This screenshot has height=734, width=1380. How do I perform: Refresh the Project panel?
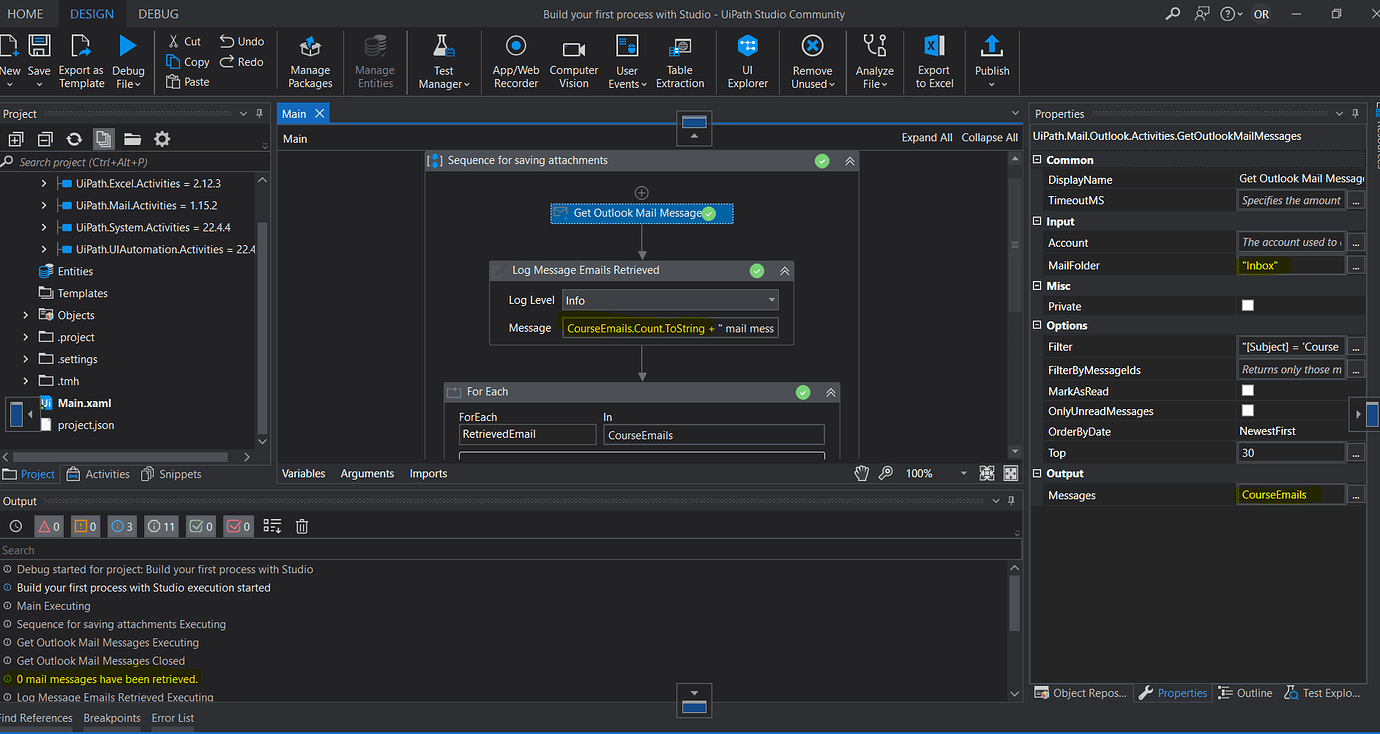(74, 139)
